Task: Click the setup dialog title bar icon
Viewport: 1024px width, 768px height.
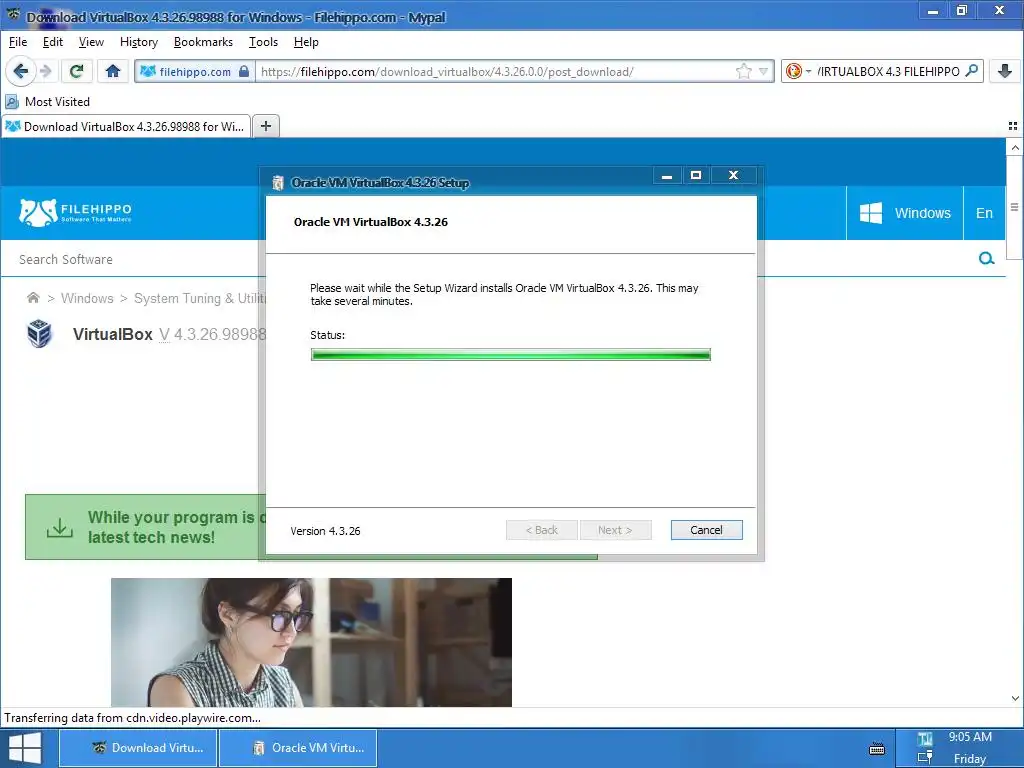Action: tap(278, 182)
